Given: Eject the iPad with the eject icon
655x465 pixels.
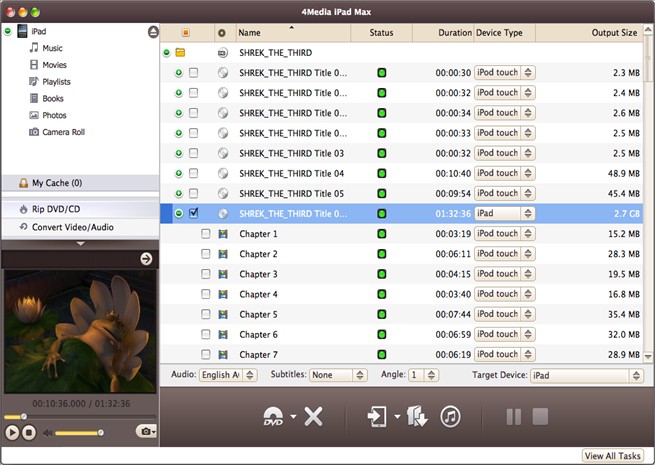Looking at the screenshot, I should click(153, 32).
